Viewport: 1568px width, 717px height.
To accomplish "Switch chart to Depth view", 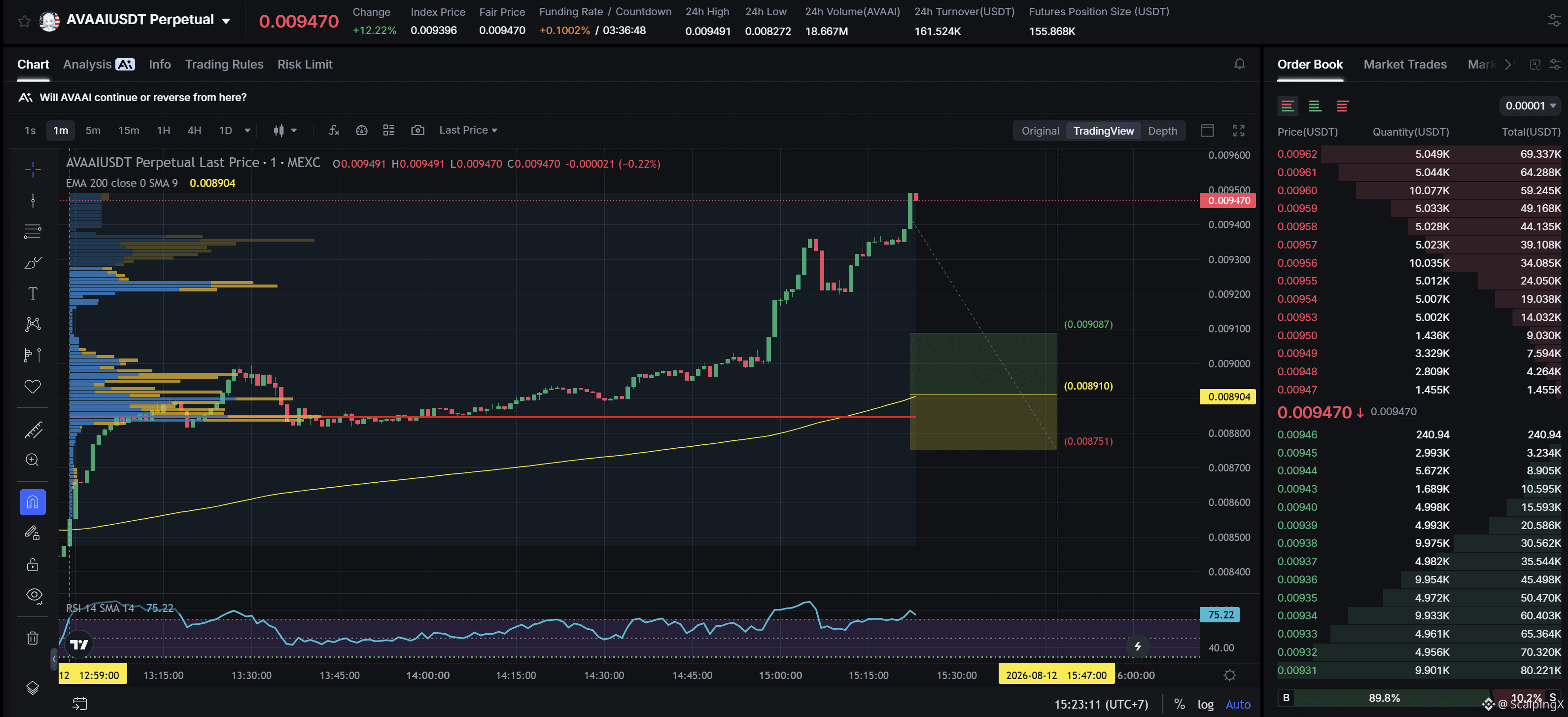I will coord(1162,131).
